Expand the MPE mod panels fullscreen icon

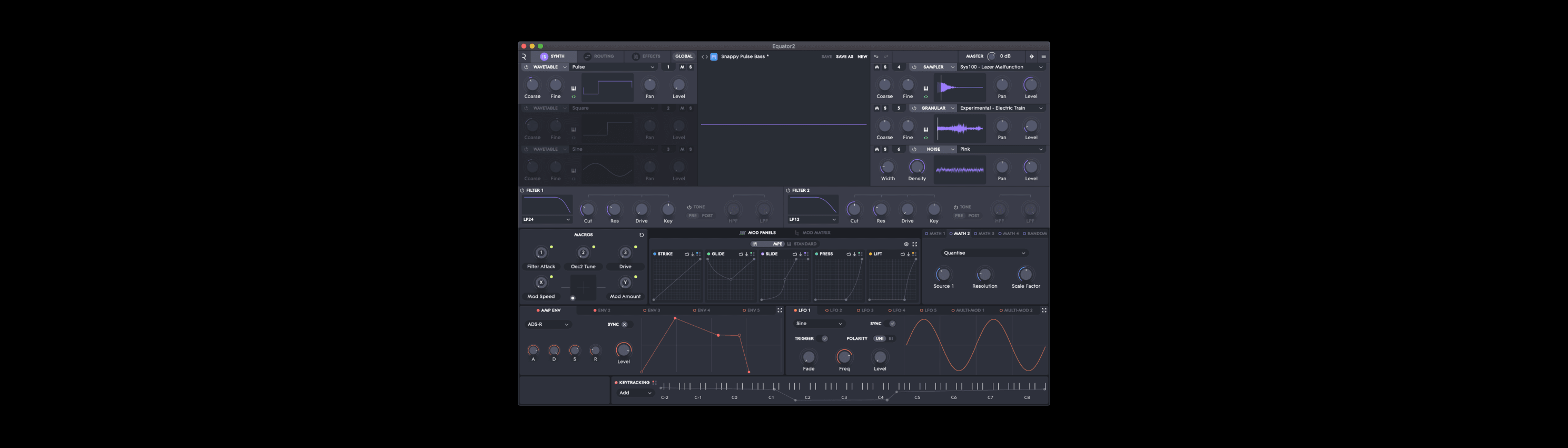pyautogui.click(x=914, y=244)
